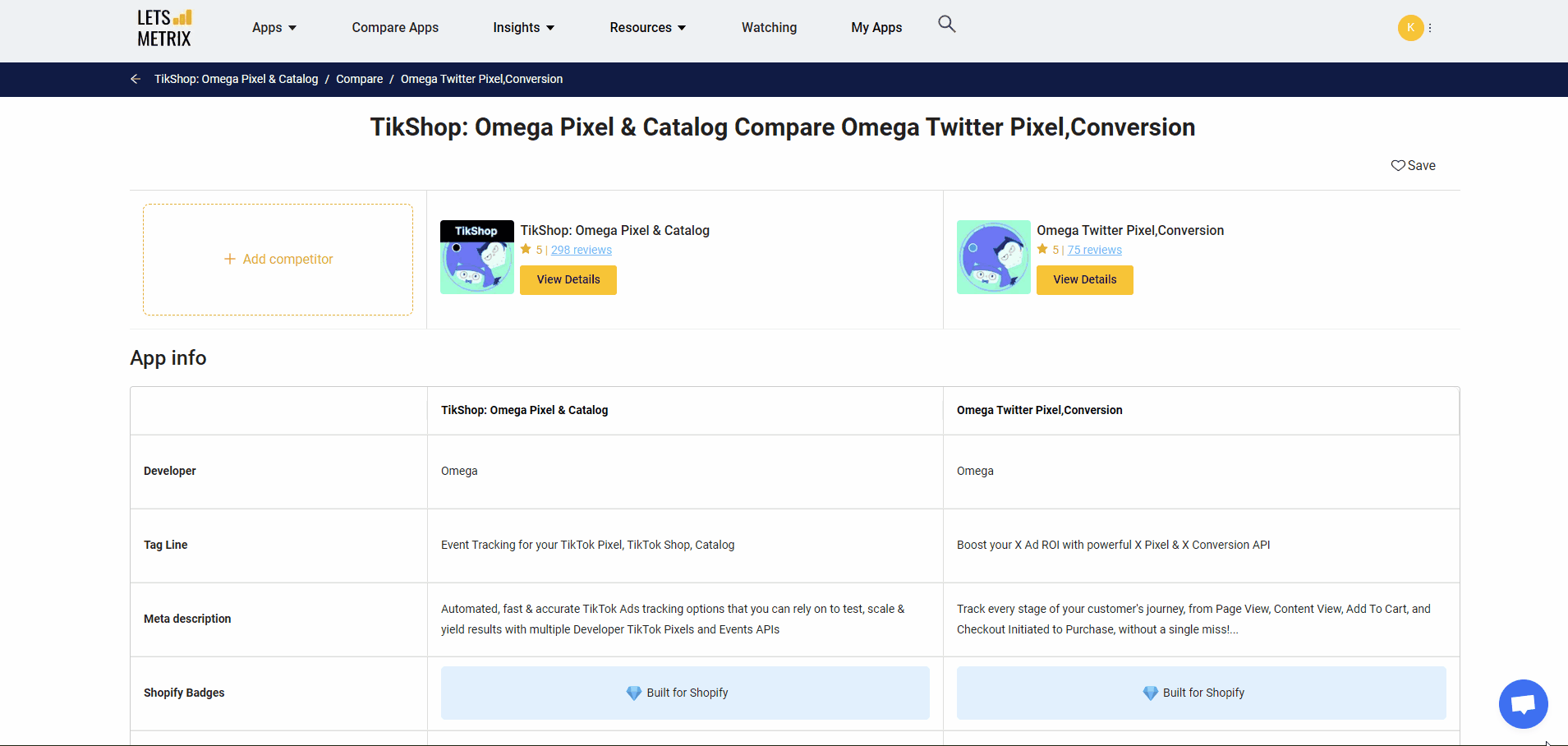Click the back arrow in breadcrumb bar
The height and width of the screenshot is (746, 1568).
click(136, 79)
